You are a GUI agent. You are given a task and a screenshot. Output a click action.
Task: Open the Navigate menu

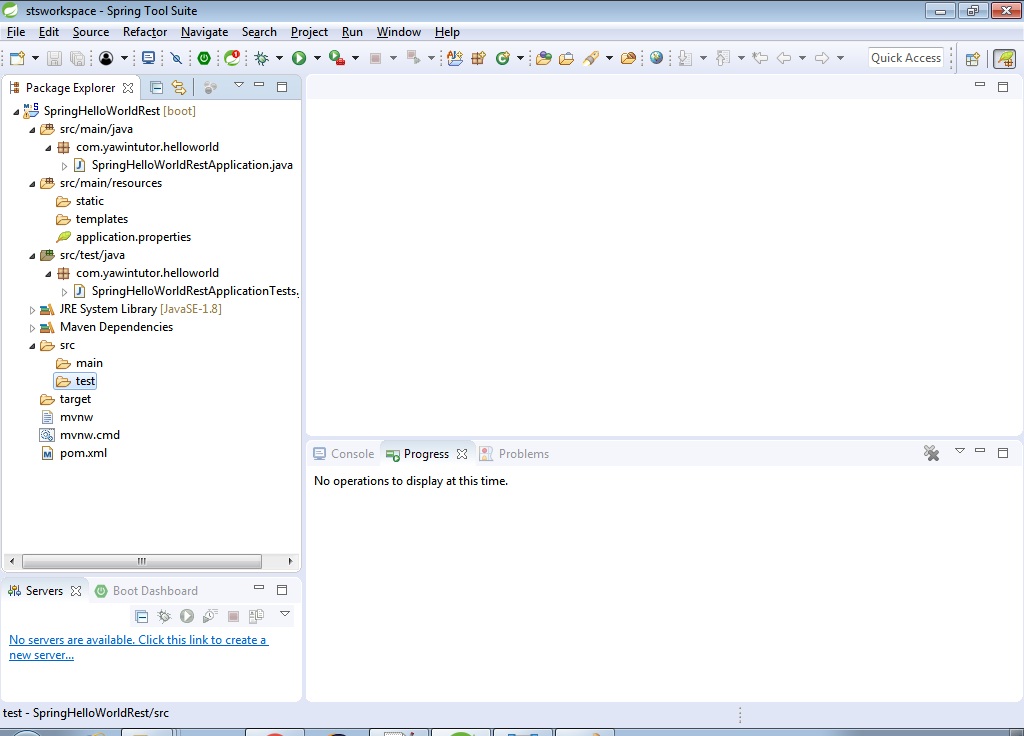(204, 31)
